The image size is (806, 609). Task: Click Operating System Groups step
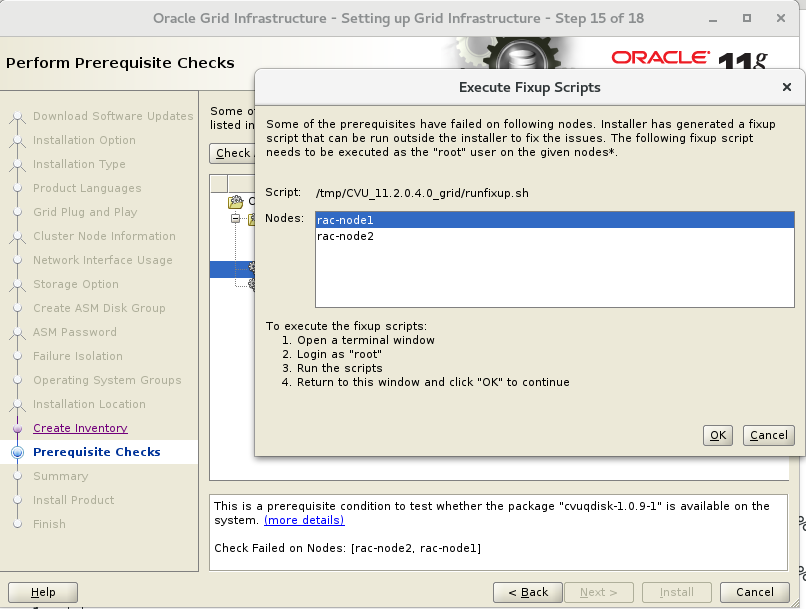pos(107,380)
